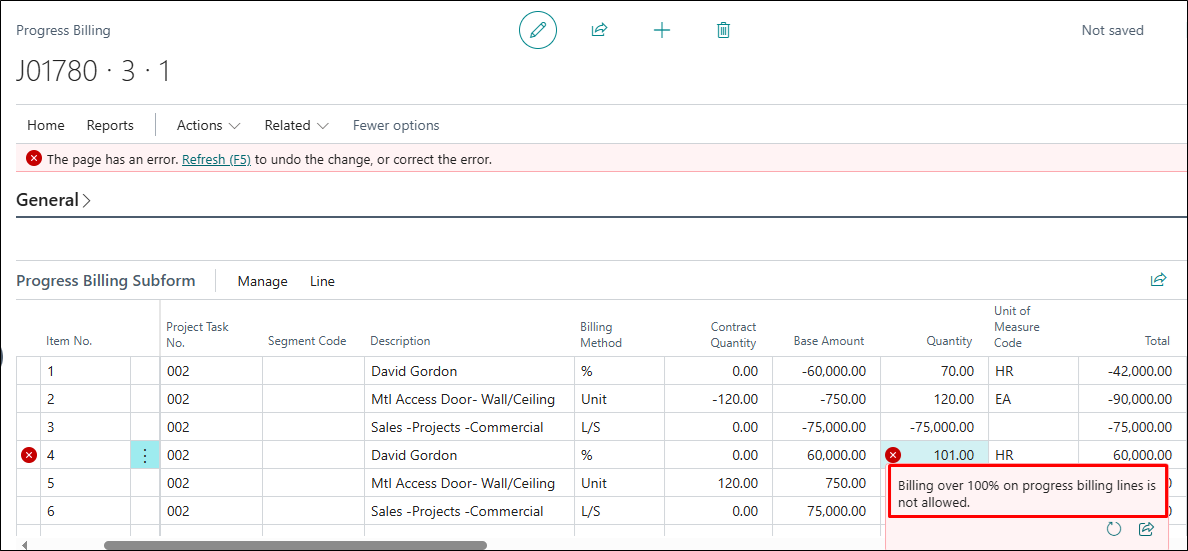Click the pencil edit icon

538,30
